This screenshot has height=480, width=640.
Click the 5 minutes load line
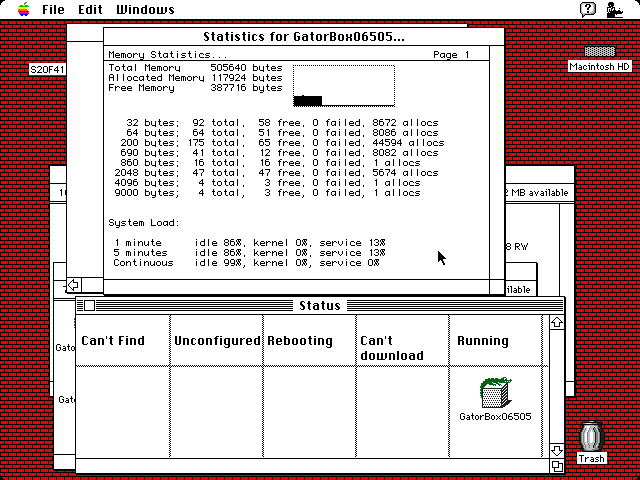[249, 253]
